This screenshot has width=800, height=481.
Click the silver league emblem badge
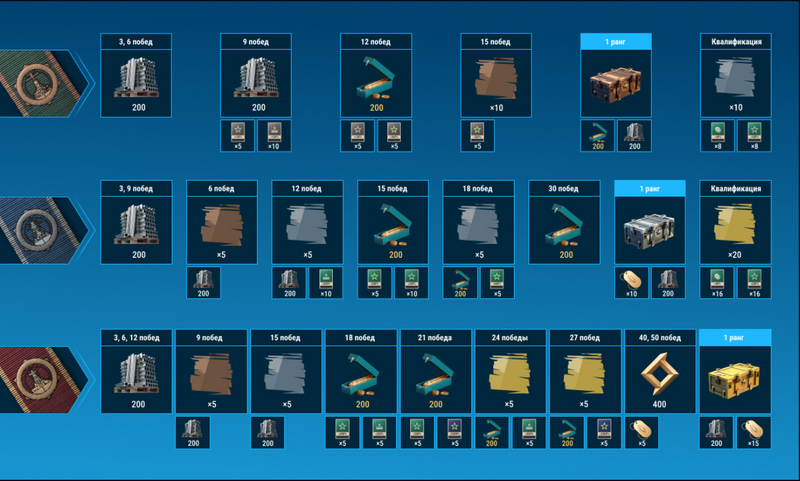coord(36,231)
